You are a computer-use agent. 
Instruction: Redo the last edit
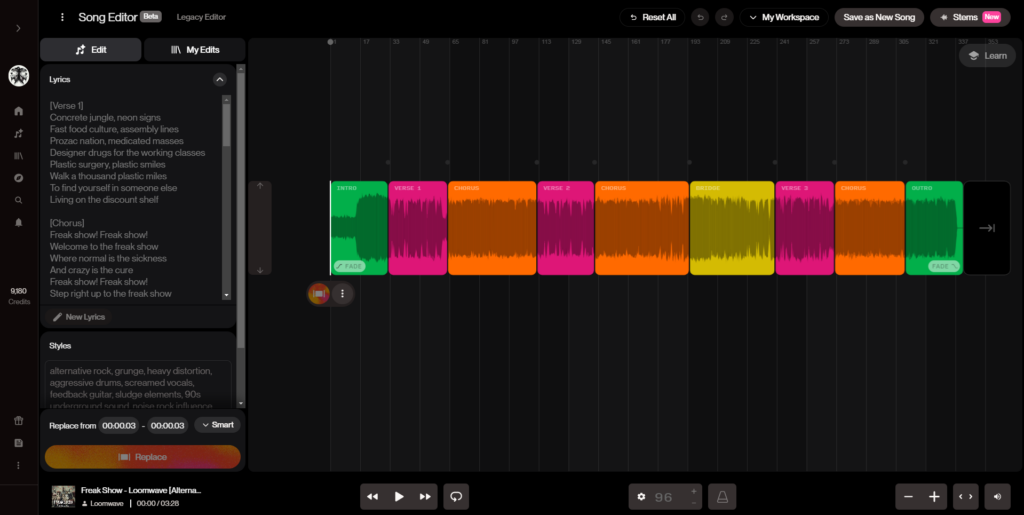(x=724, y=17)
